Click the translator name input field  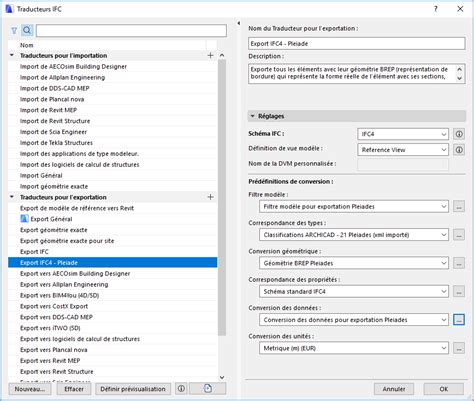(357, 44)
